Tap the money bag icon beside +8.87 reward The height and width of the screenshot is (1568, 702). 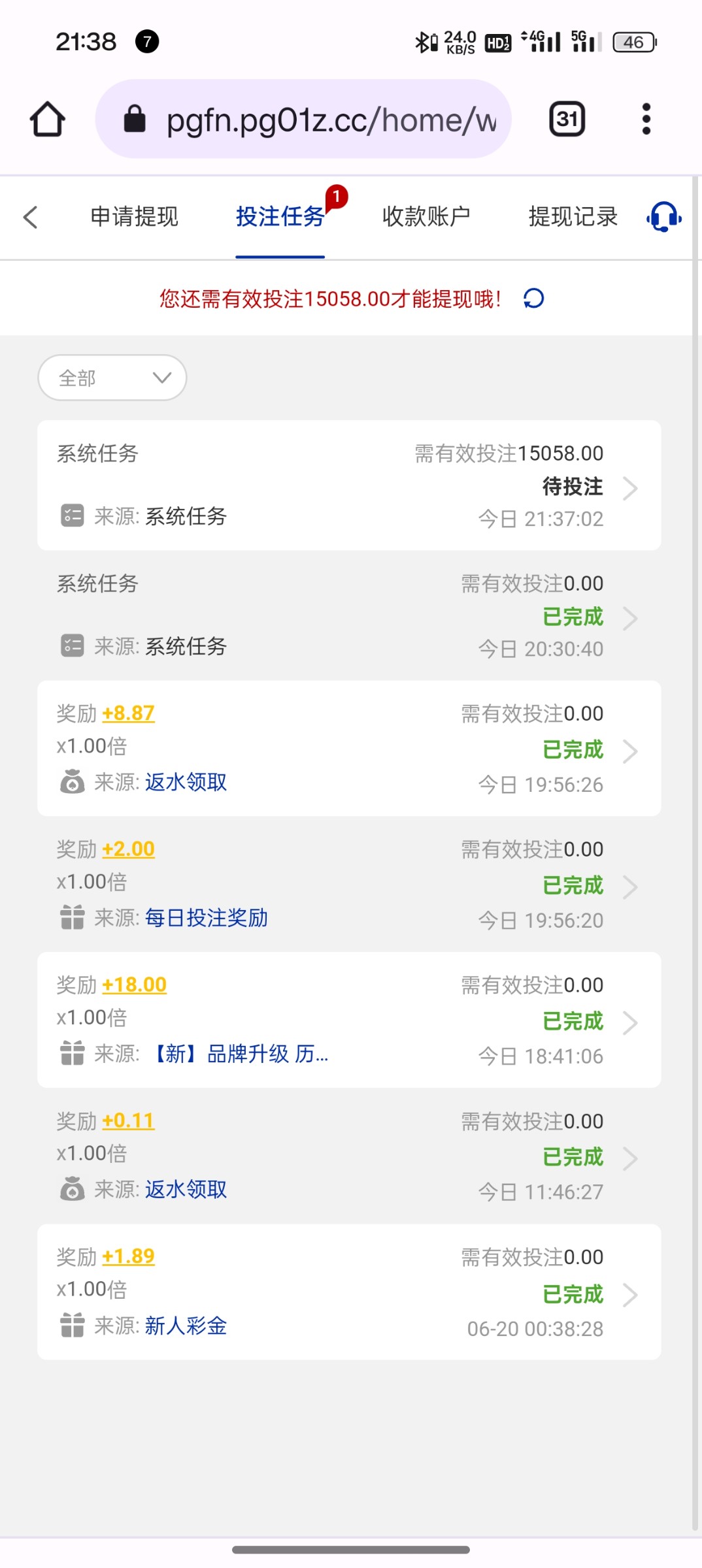[72, 781]
